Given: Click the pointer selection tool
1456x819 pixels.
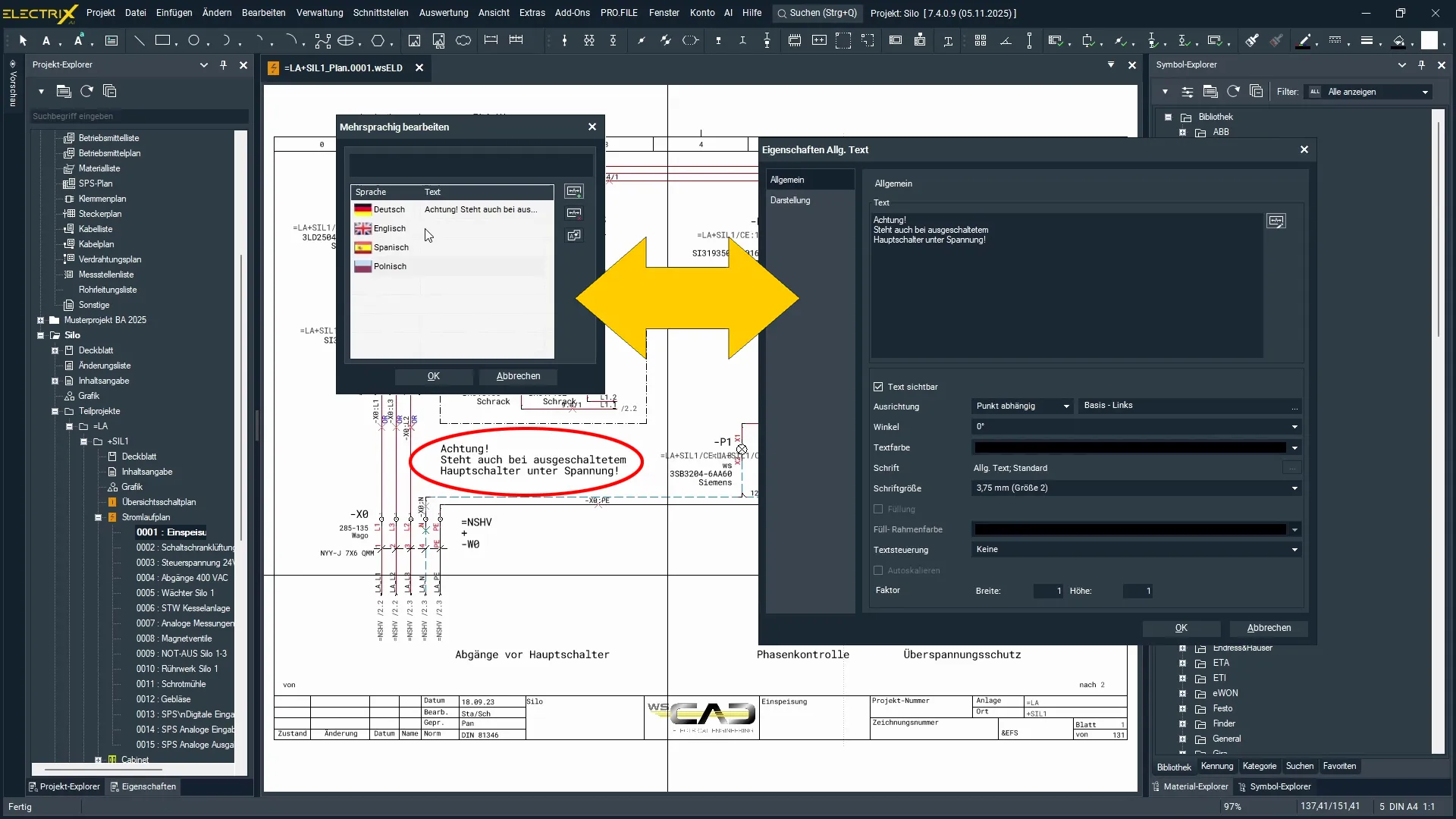Looking at the screenshot, I should tap(23, 41).
